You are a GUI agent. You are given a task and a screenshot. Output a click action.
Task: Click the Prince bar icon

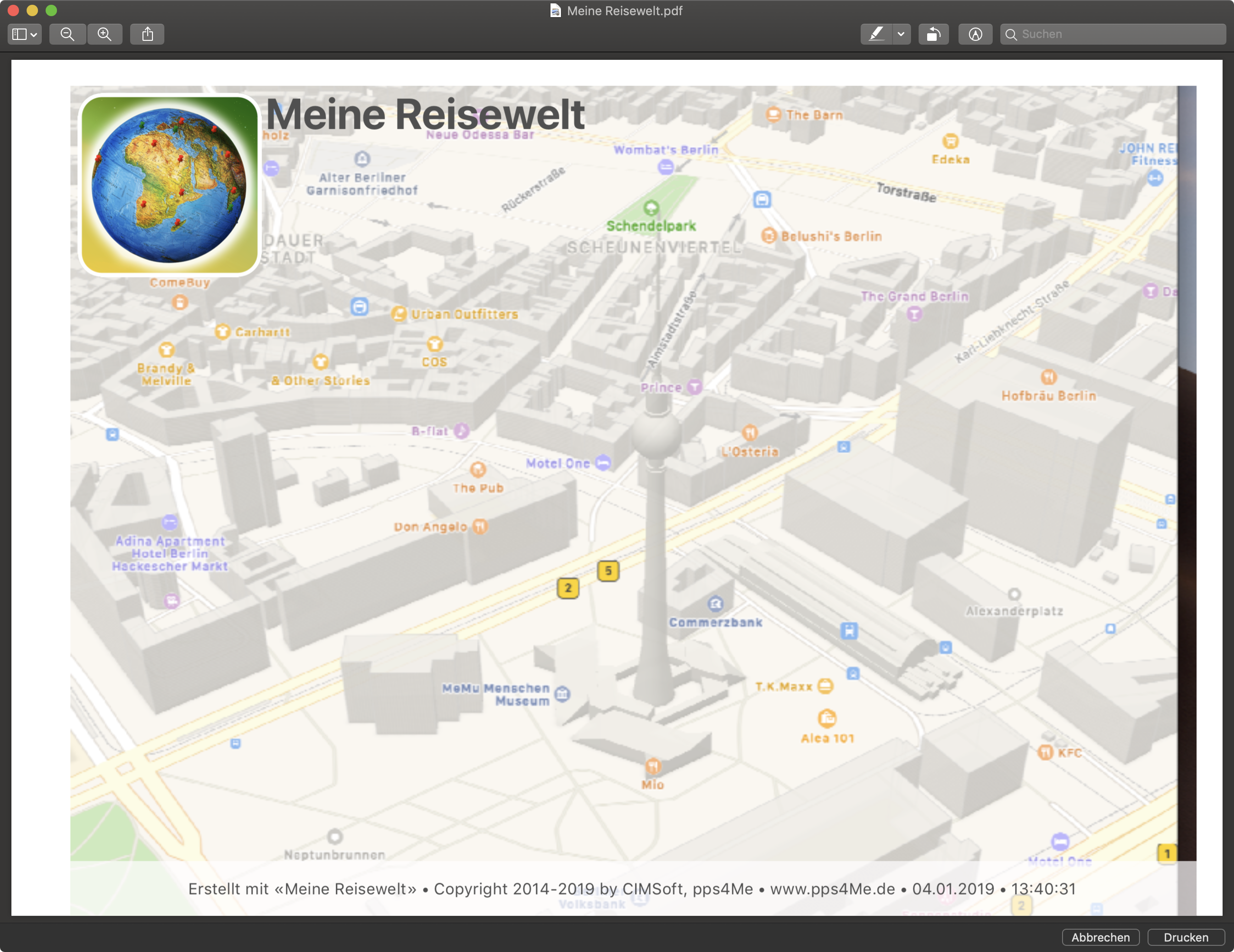694,386
